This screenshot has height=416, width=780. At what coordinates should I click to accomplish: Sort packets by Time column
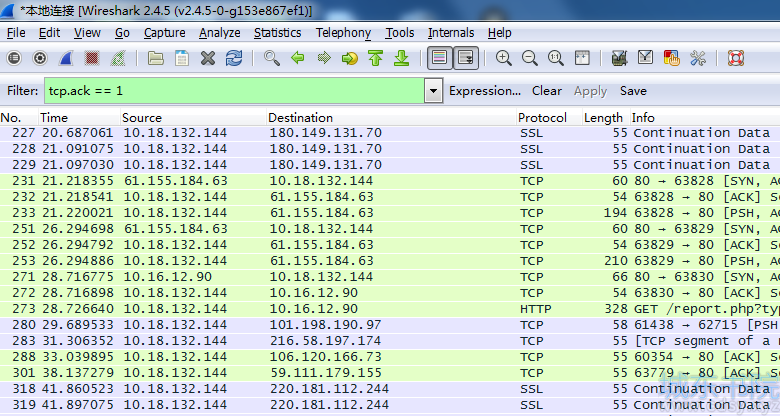coord(80,117)
